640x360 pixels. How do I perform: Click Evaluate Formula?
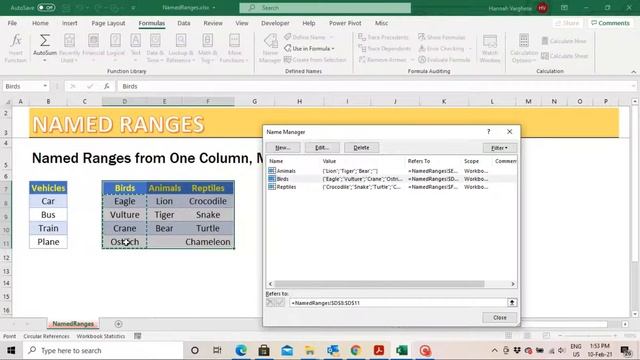[444, 60]
